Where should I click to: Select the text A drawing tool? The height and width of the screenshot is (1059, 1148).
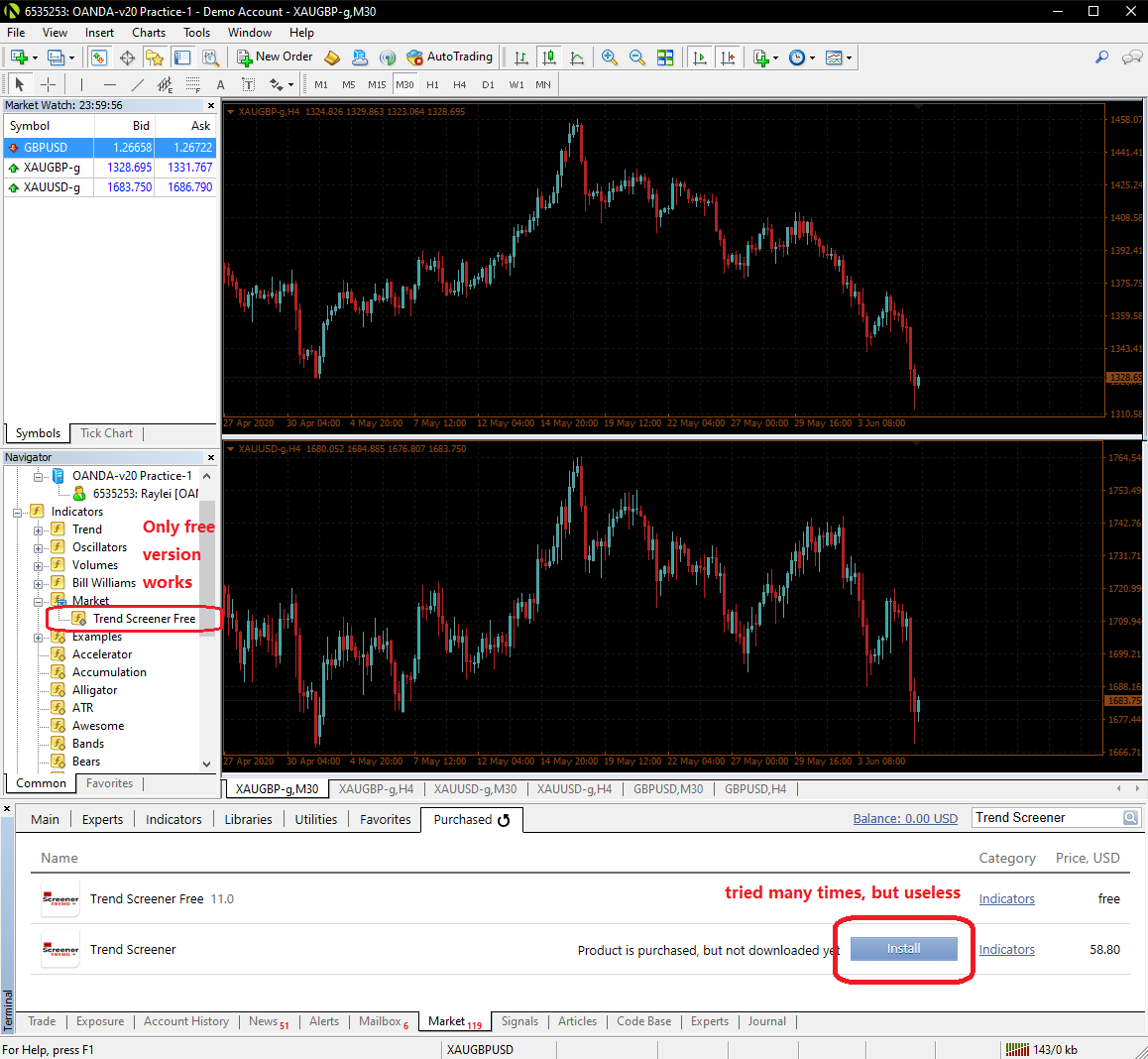[220, 84]
